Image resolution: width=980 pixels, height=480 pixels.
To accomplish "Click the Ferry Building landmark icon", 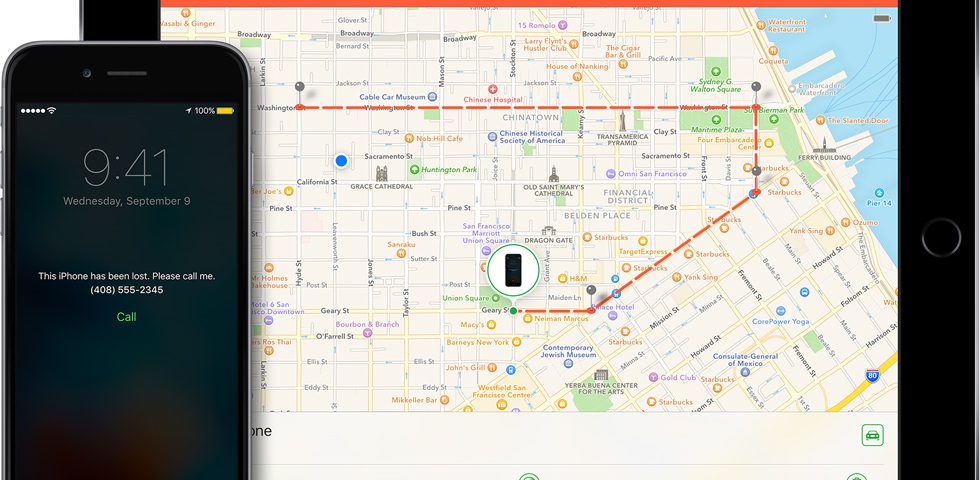I will click(x=825, y=145).
